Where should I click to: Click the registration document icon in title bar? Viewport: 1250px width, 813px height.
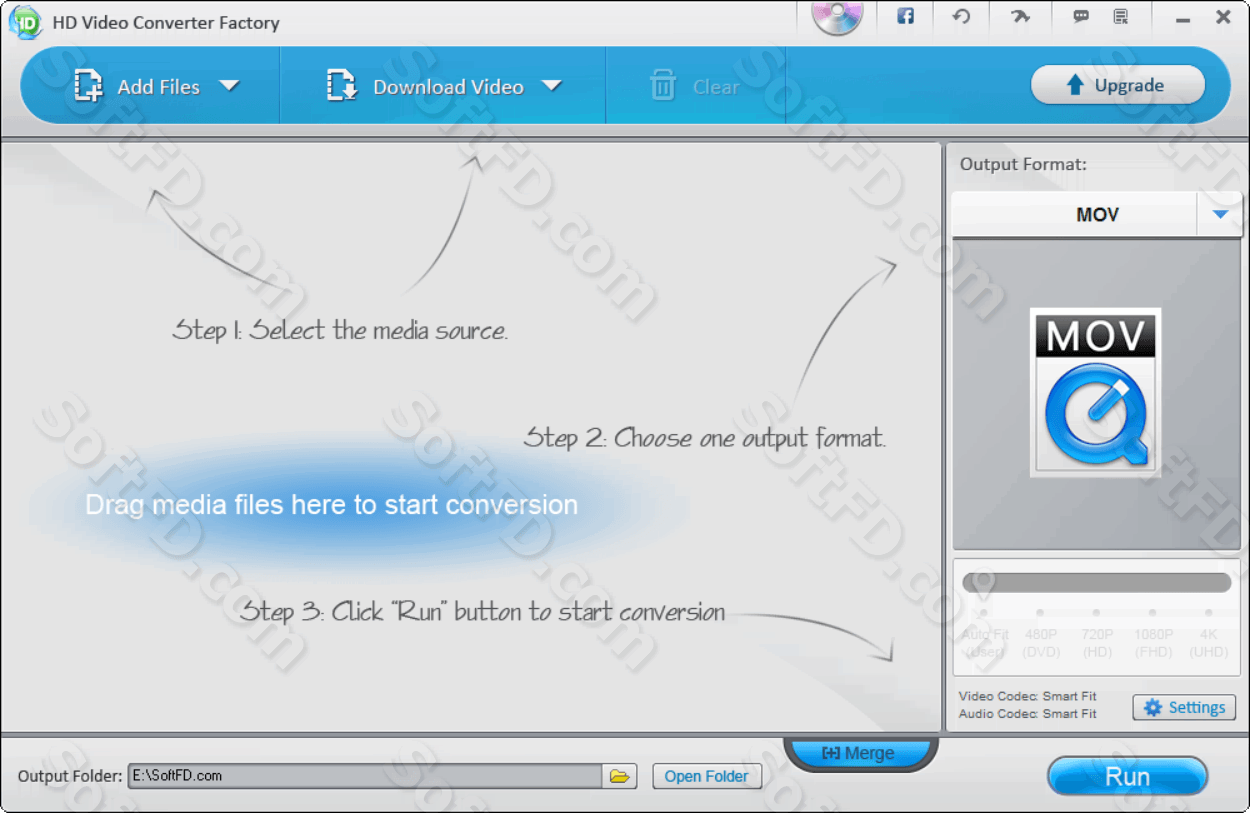tap(1121, 16)
